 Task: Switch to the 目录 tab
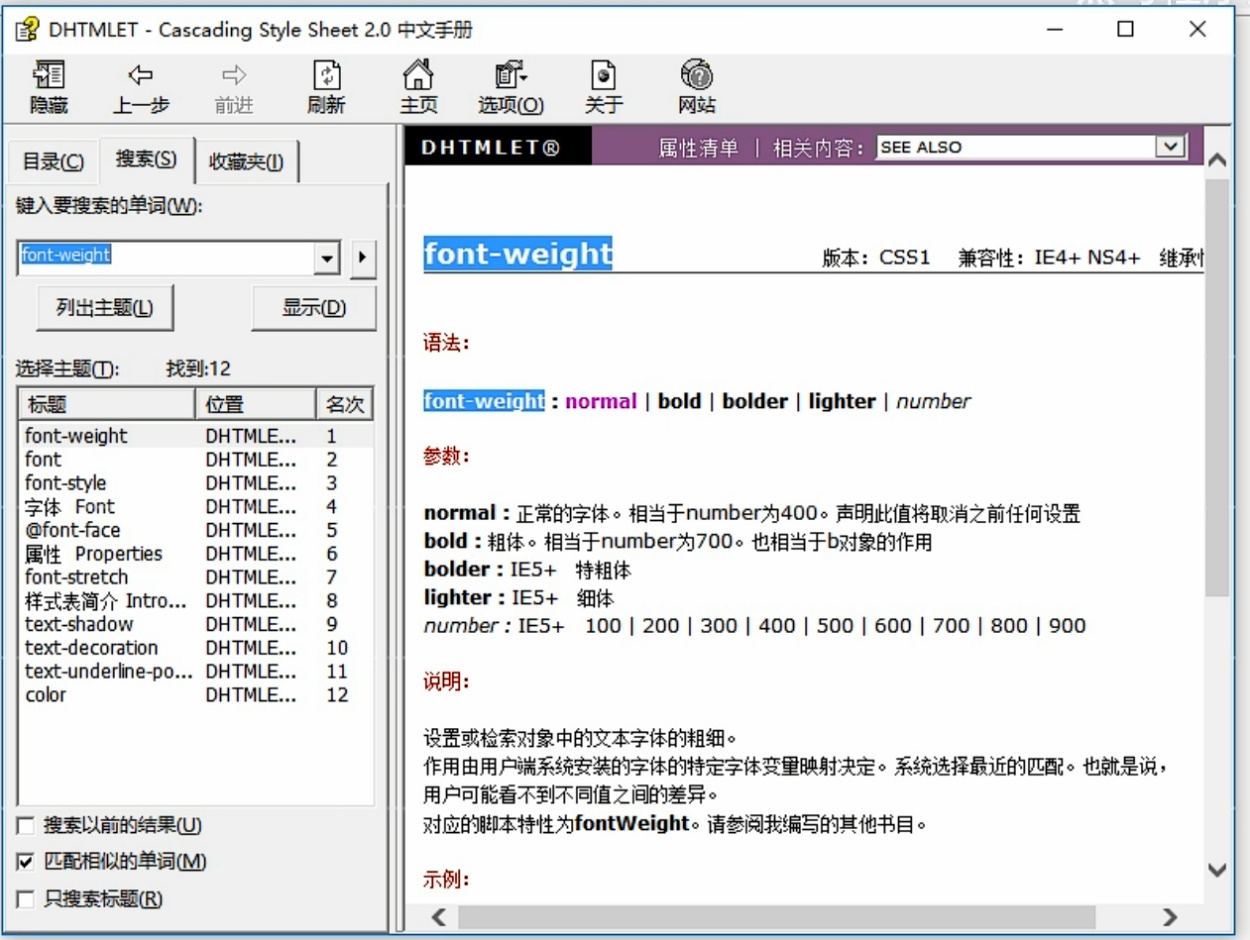[54, 162]
